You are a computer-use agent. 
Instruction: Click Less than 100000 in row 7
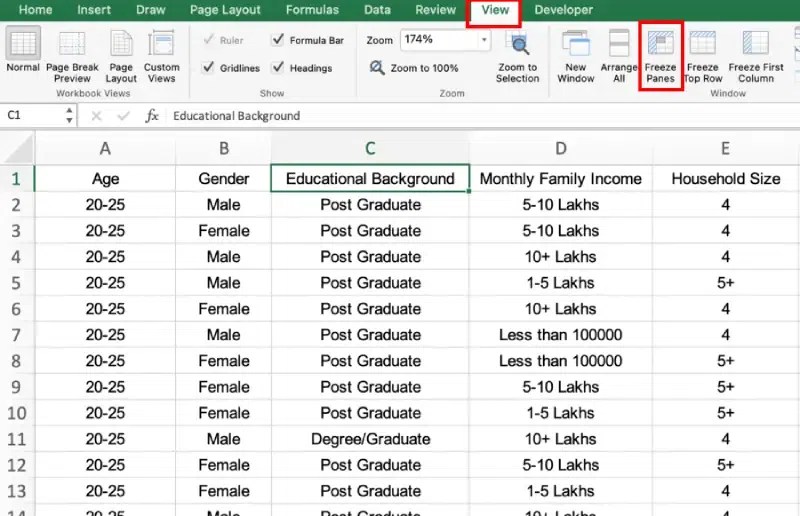pyautogui.click(x=560, y=335)
